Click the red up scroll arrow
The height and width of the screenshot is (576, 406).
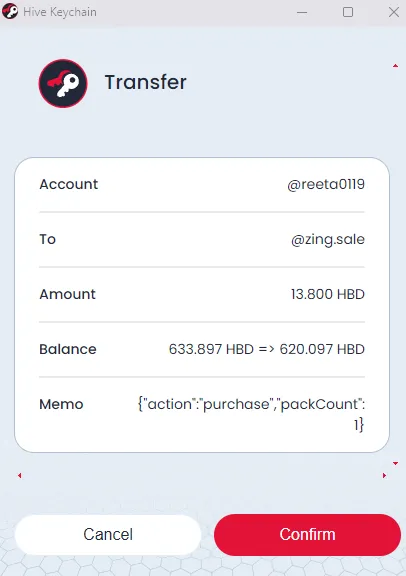tap(395, 66)
